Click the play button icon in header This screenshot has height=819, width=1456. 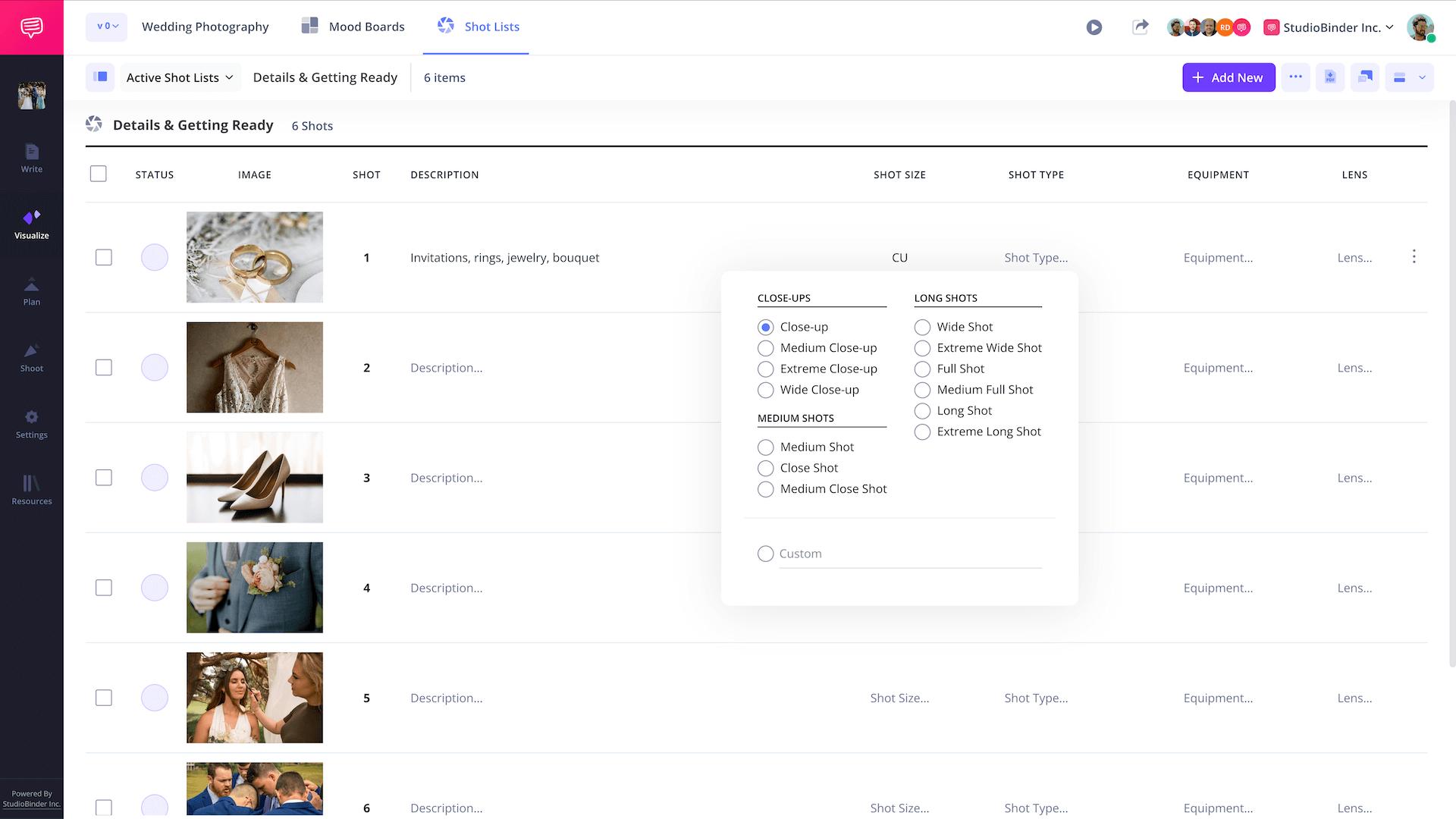point(1094,27)
